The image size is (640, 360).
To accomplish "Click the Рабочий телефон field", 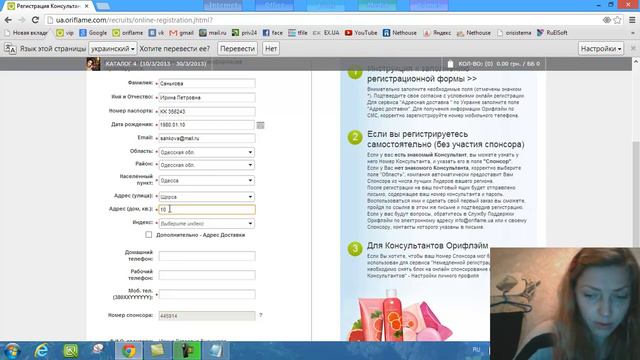I will (x=207, y=275).
